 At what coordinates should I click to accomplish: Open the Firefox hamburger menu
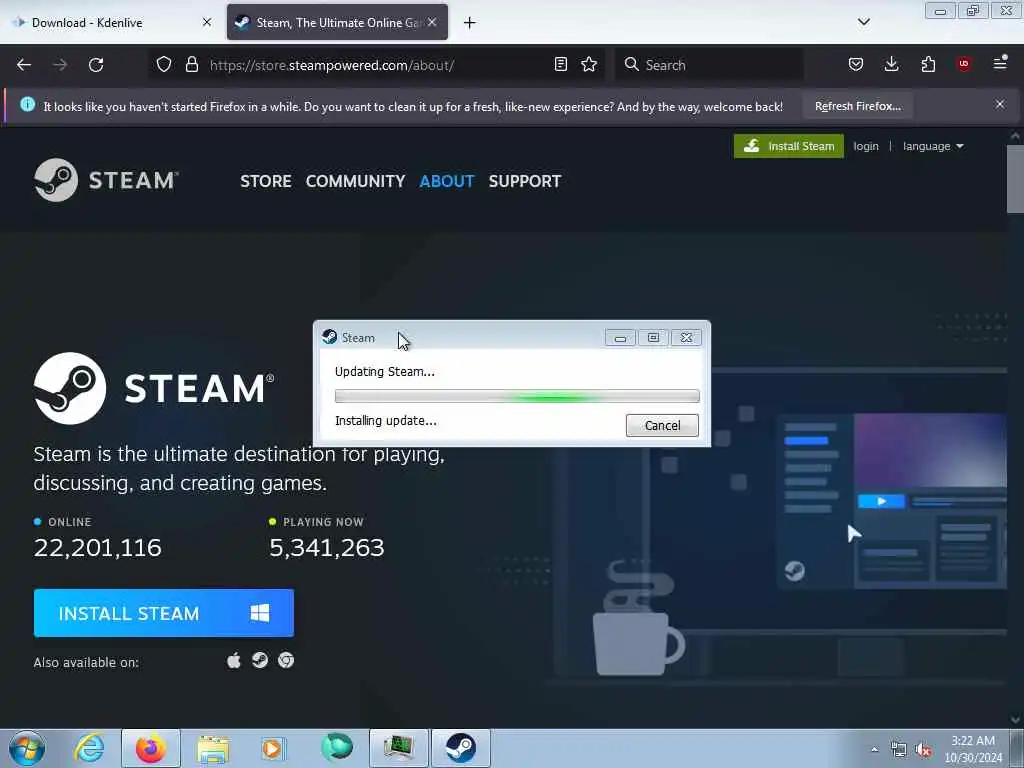click(x=1000, y=63)
